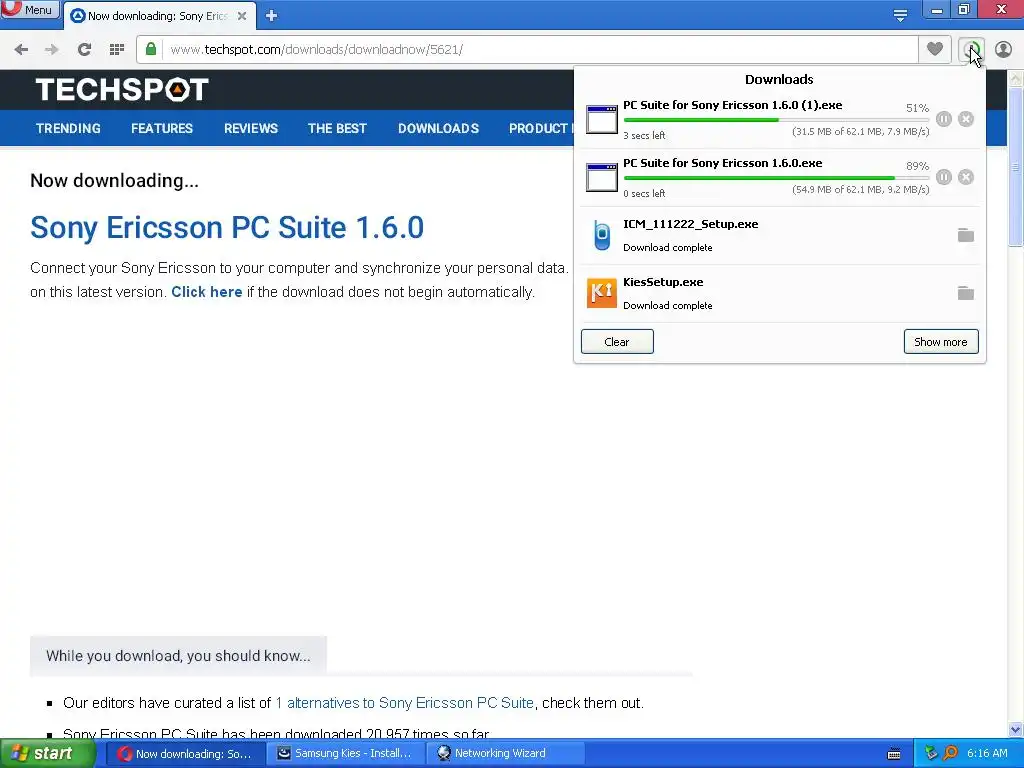
Task: Click progress bar of 51% download
Action: point(776,120)
